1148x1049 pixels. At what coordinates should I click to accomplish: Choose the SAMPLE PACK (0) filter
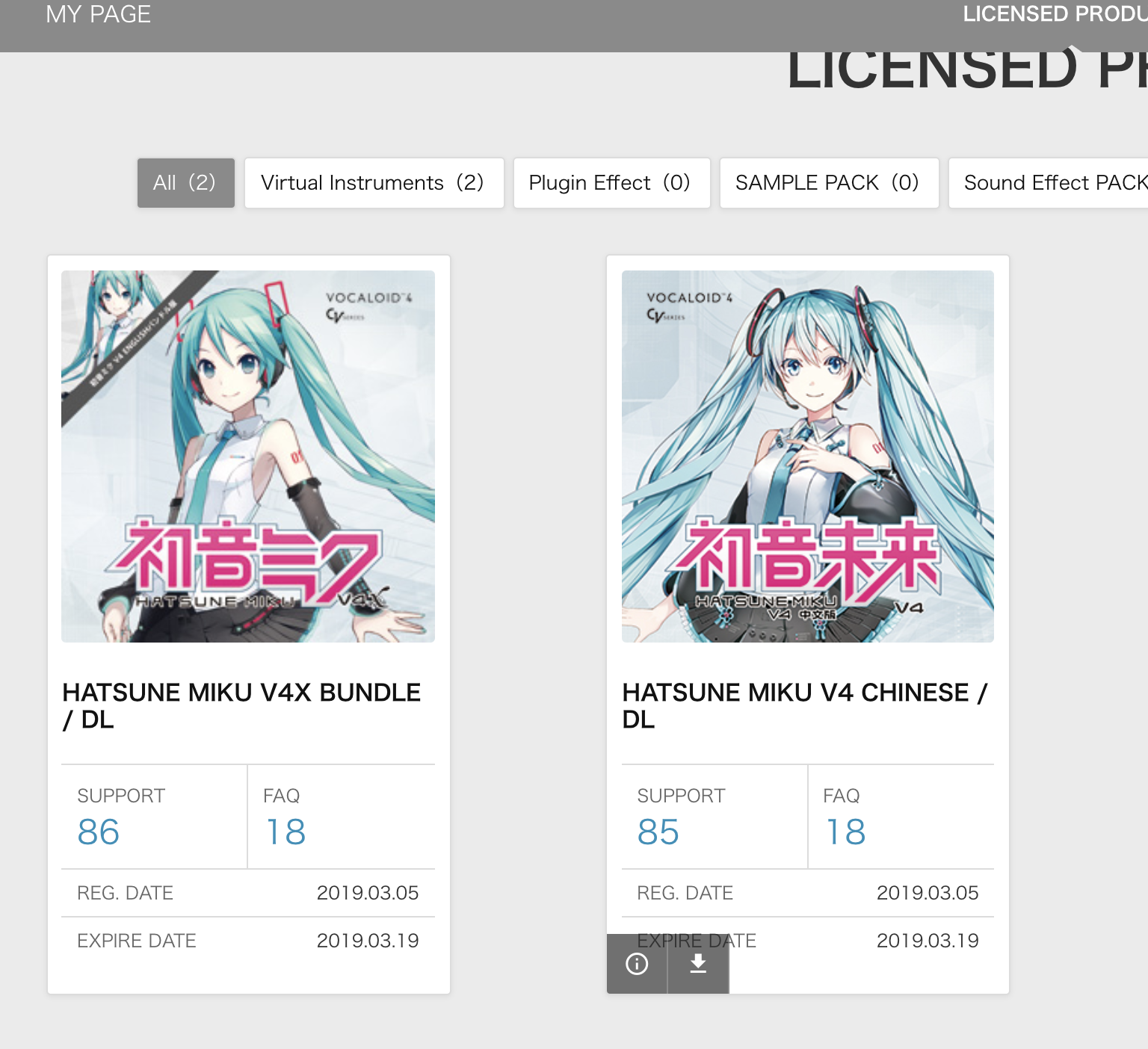[x=829, y=182]
